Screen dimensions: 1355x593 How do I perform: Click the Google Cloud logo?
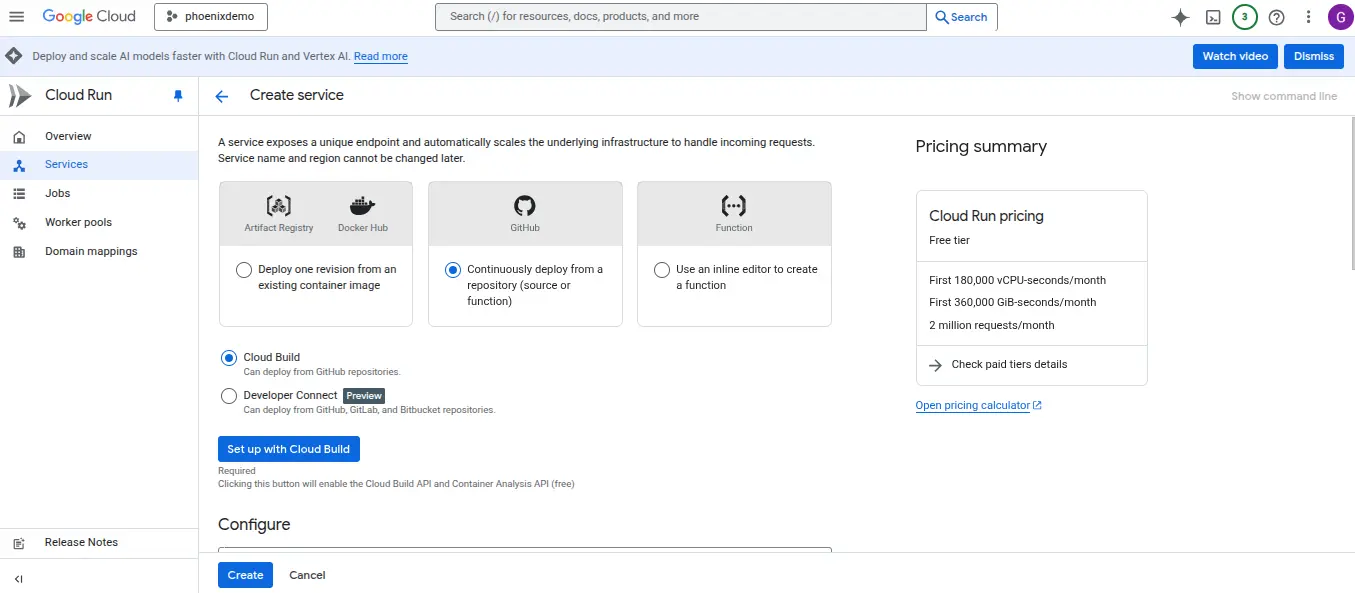89,17
